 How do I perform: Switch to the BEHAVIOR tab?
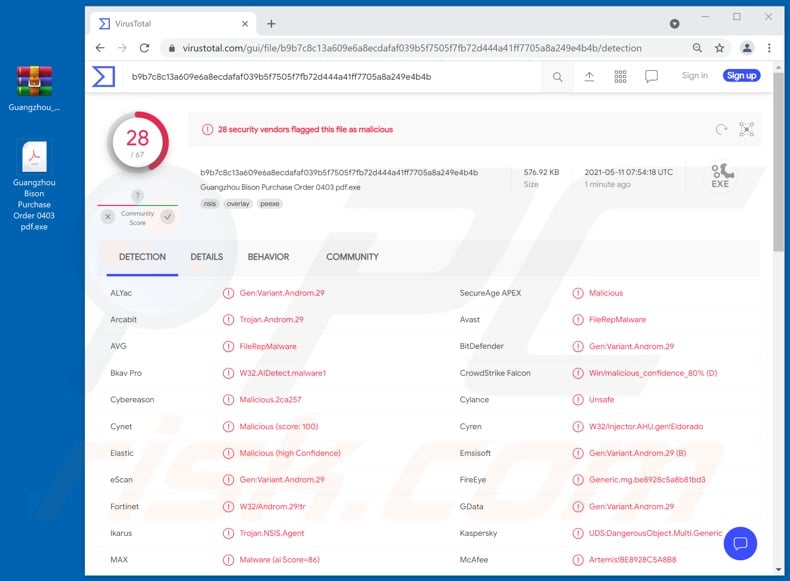268,257
